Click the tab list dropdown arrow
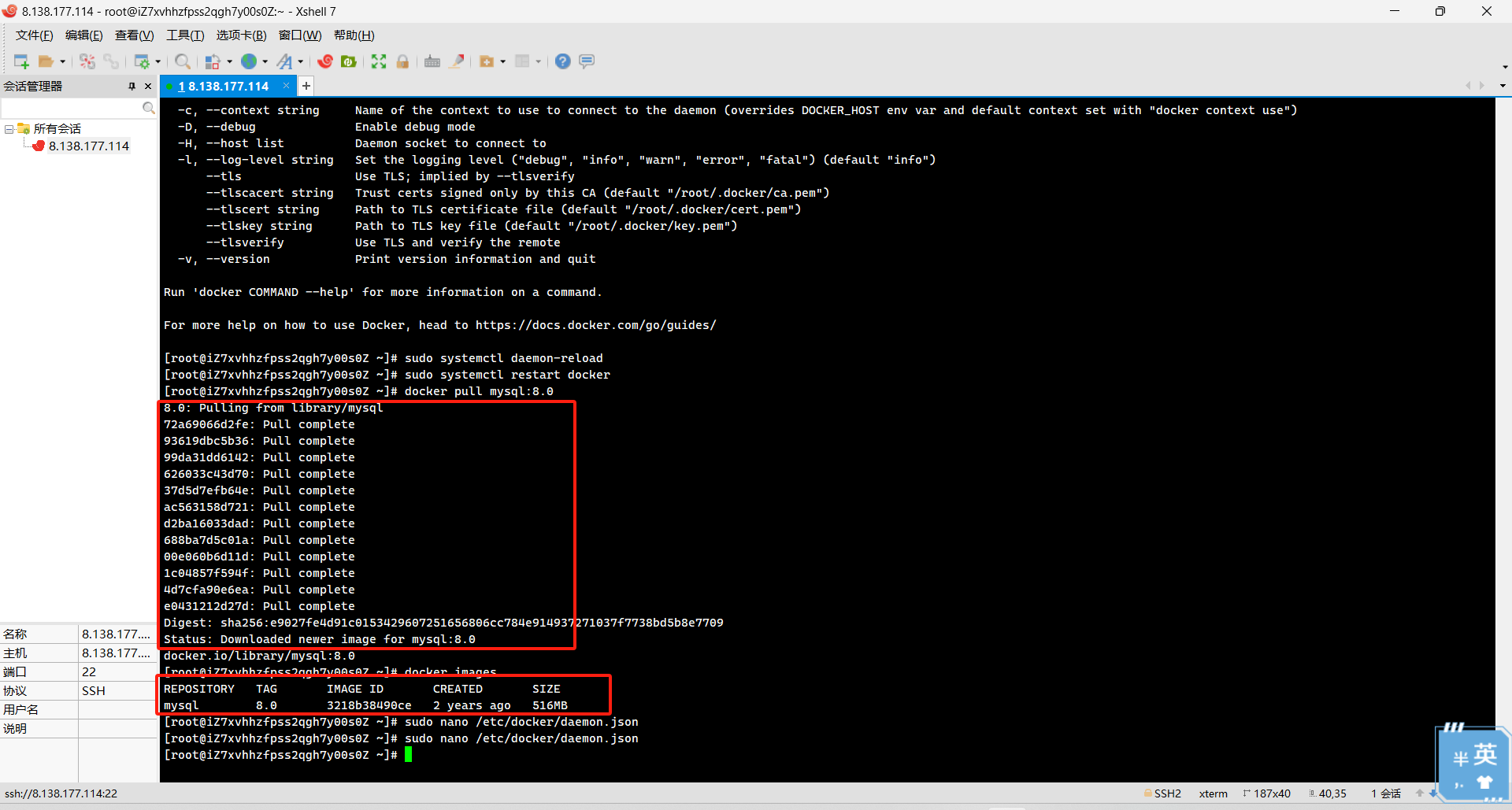 tap(1503, 86)
